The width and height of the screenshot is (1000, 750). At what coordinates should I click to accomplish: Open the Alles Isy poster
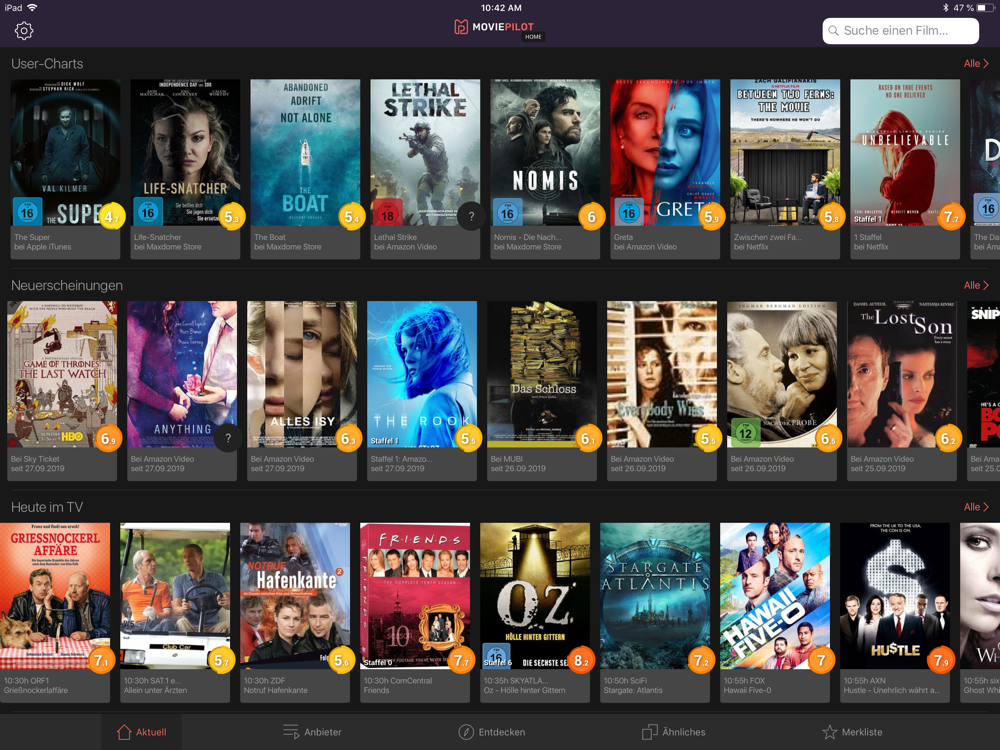[x=302, y=374]
